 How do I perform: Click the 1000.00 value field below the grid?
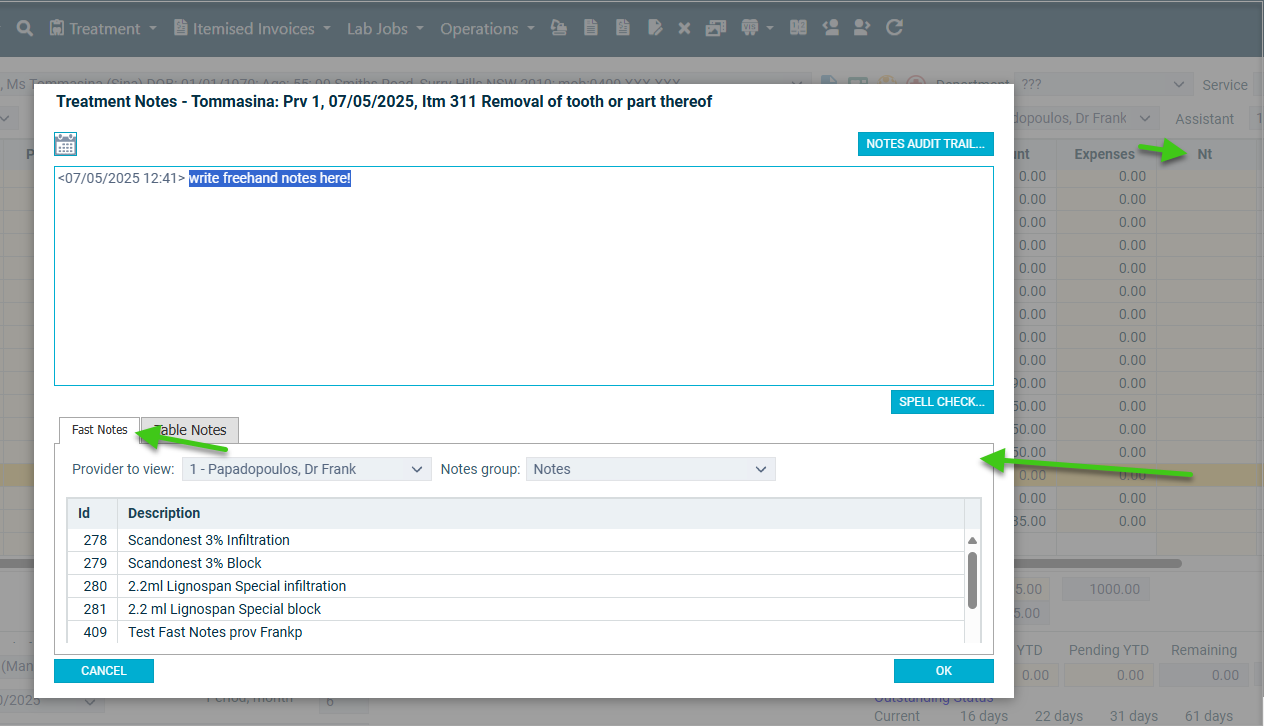tap(1106, 589)
